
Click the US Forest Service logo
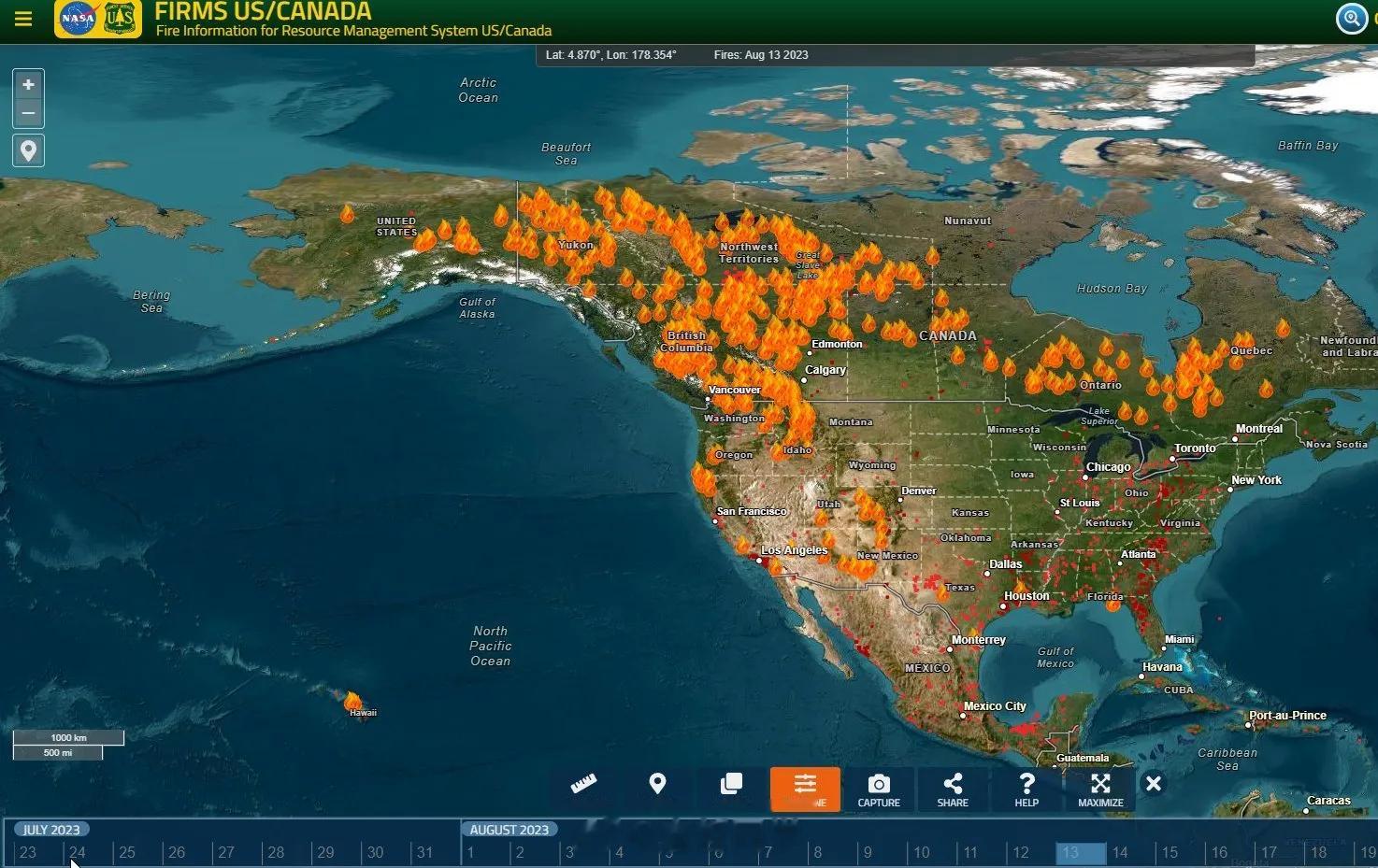[120, 19]
